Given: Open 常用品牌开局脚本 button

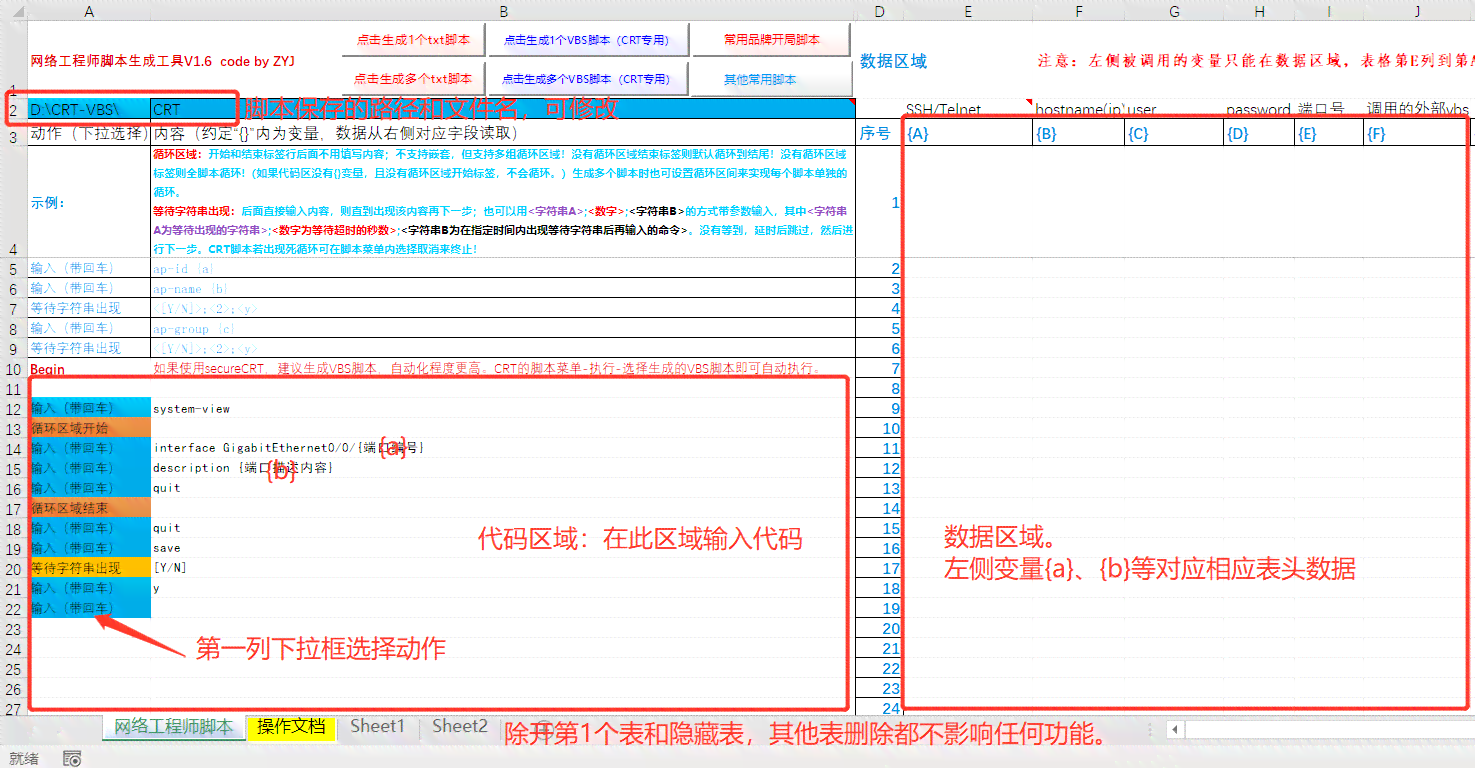Looking at the screenshot, I should coord(771,40).
